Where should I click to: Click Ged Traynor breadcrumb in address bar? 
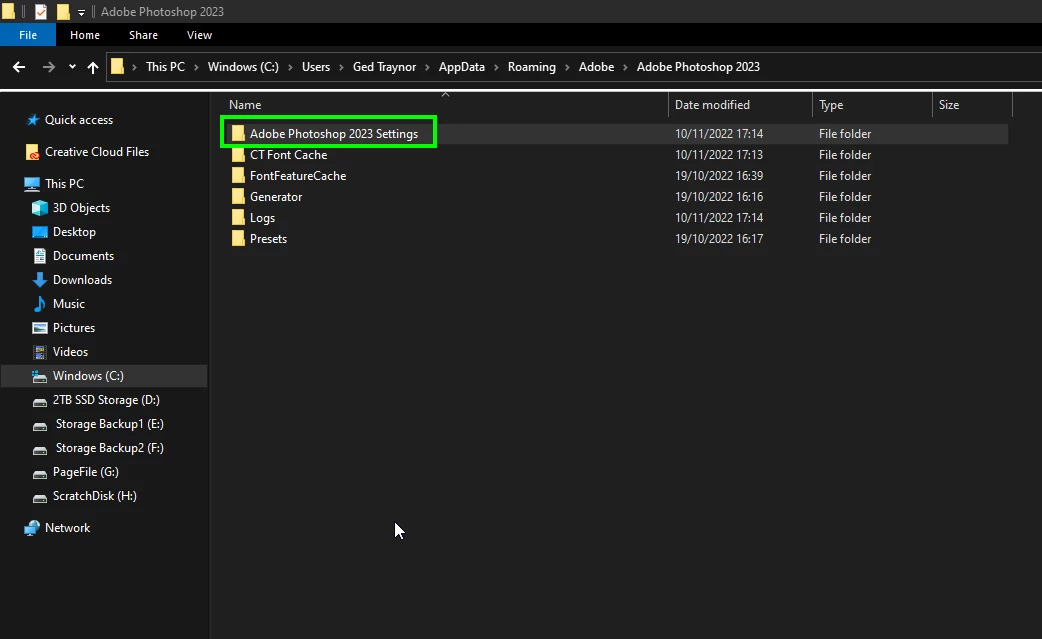pyautogui.click(x=384, y=67)
